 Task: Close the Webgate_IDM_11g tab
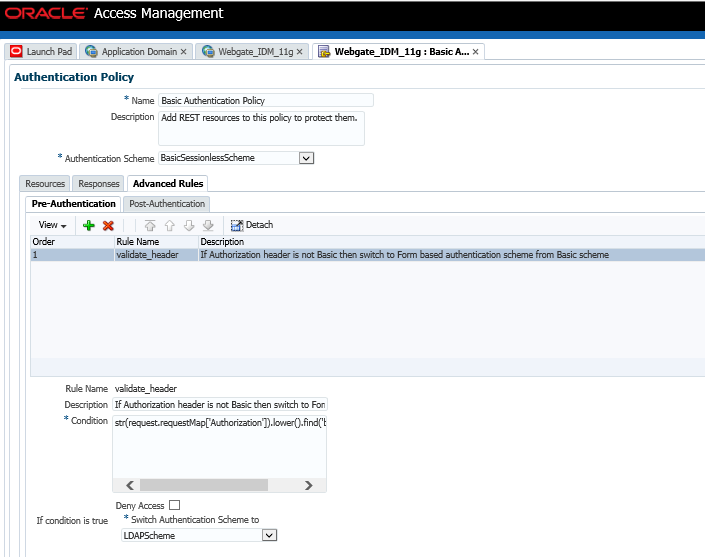tap(299, 52)
